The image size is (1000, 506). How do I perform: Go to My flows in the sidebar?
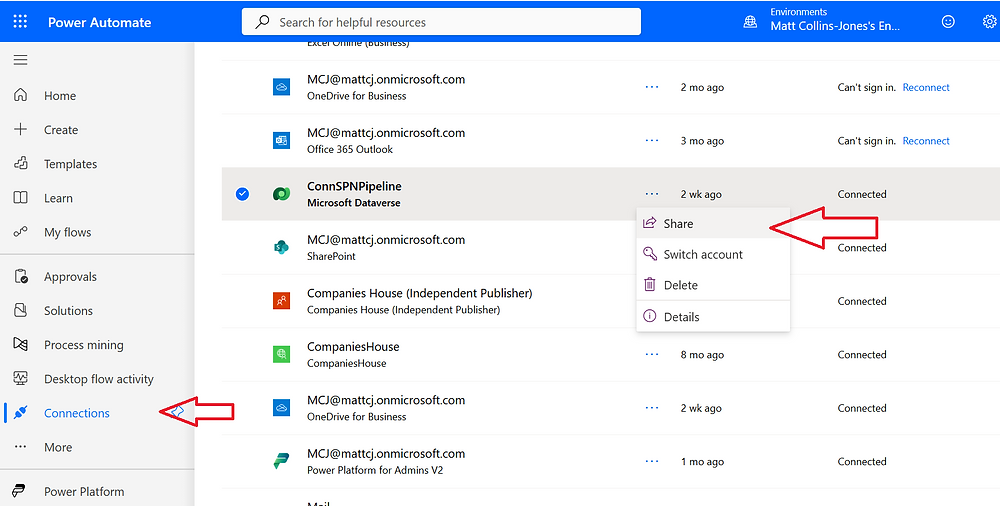point(68,232)
